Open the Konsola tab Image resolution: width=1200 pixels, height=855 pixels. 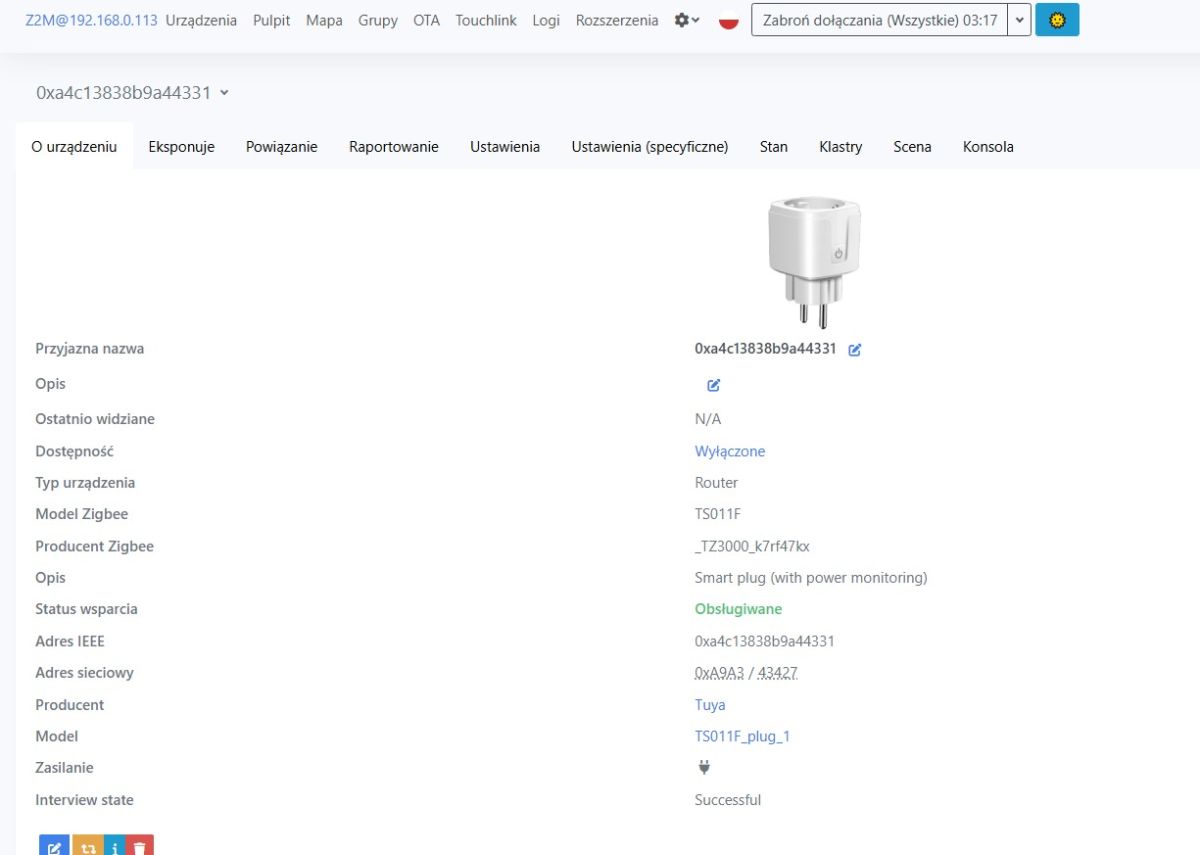988,146
